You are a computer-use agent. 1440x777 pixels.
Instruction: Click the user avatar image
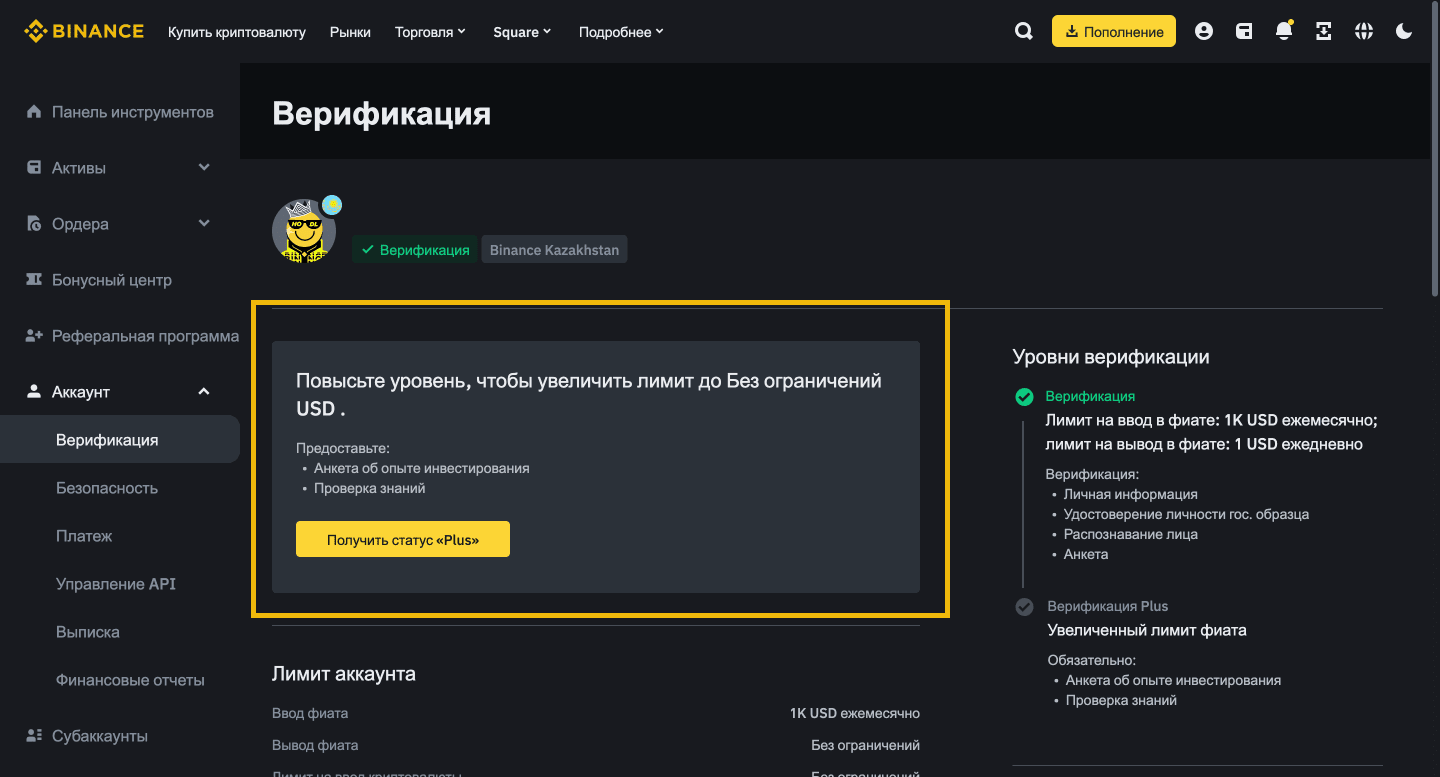click(x=303, y=230)
